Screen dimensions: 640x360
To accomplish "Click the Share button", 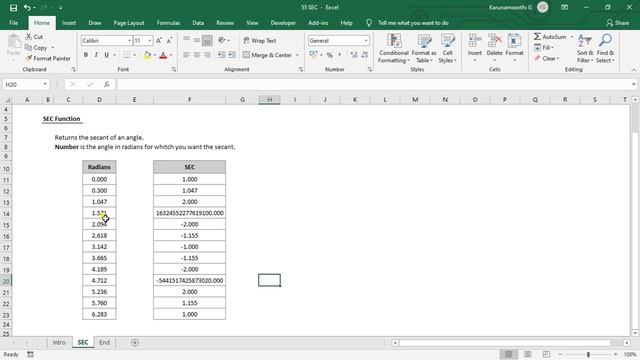I will pos(617,23).
